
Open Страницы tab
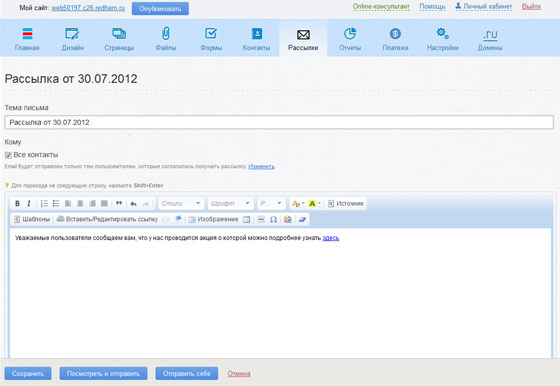click(x=119, y=39)
